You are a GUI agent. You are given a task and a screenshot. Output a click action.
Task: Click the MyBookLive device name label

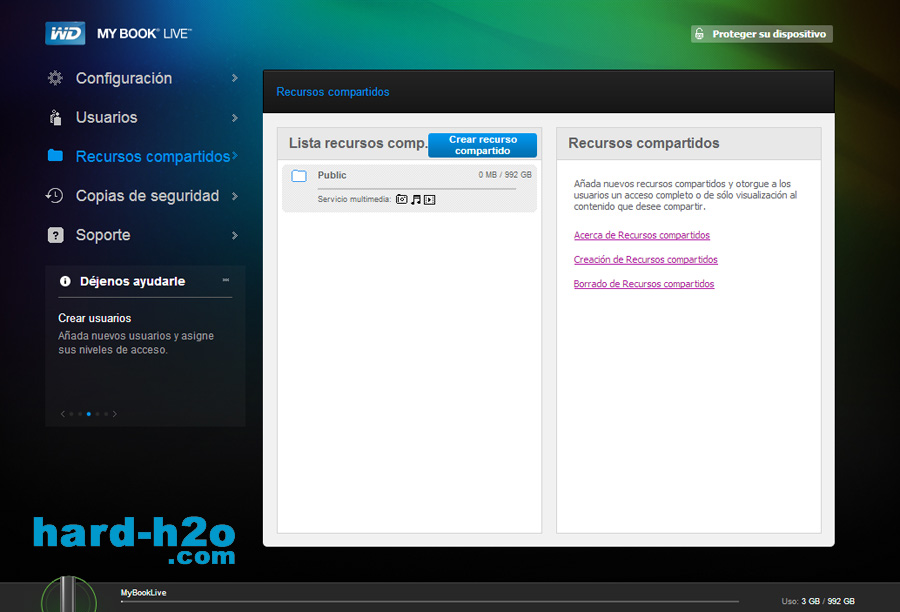point(143,592)
